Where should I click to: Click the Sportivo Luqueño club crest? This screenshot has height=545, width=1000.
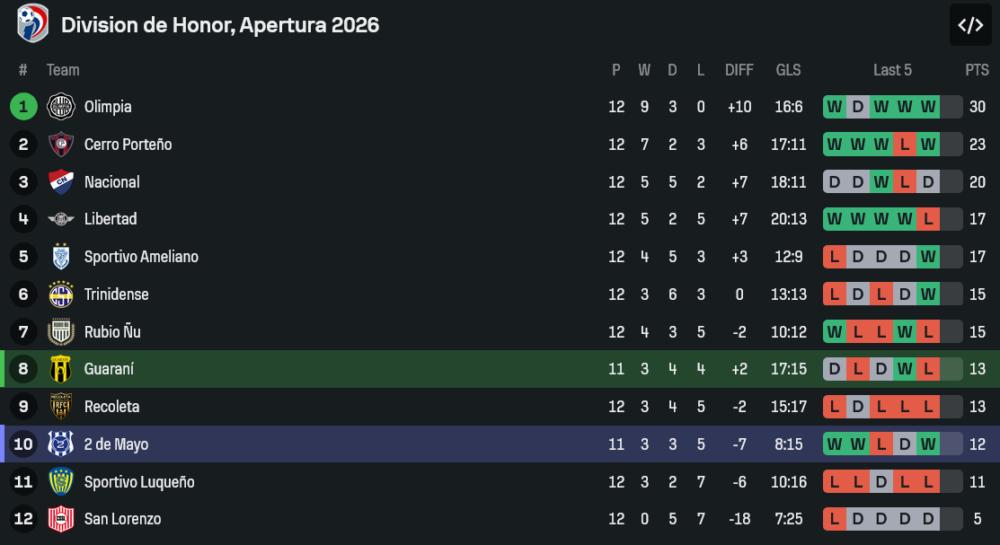(61, 482)
